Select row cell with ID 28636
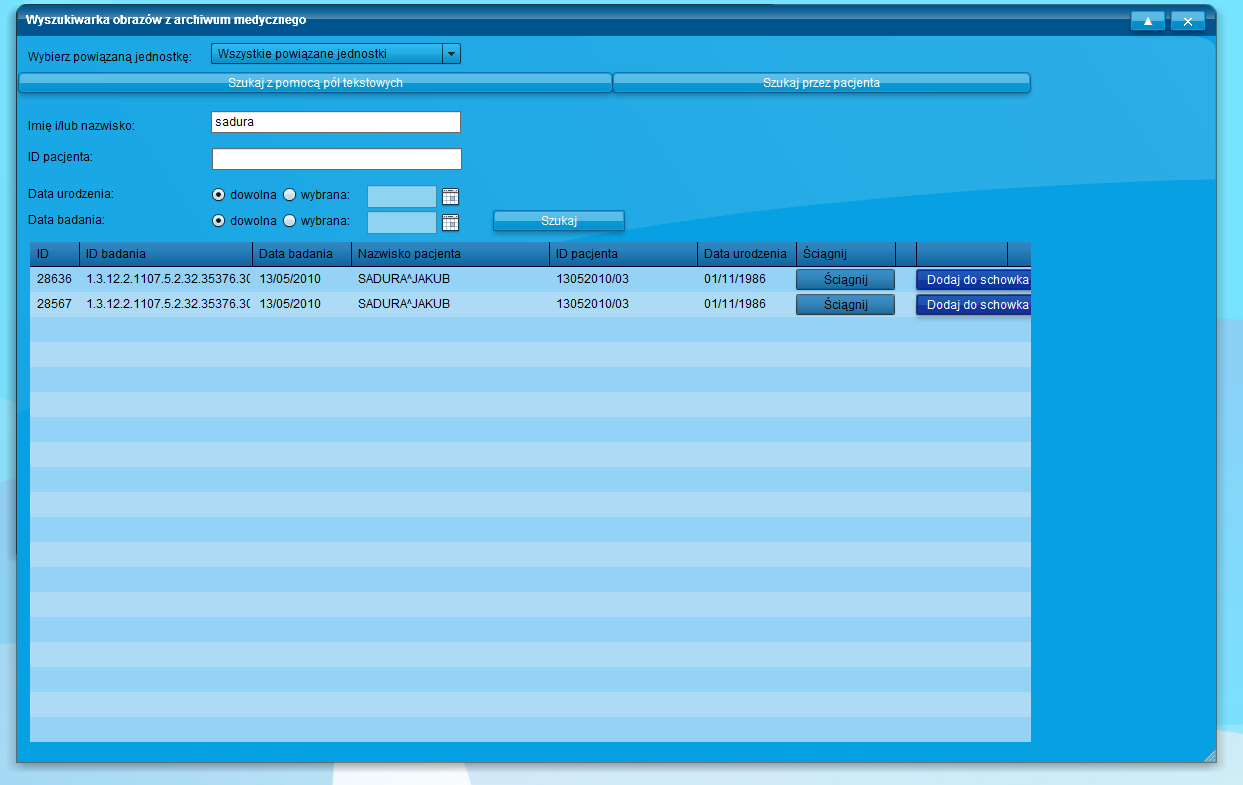 [54, 279]
